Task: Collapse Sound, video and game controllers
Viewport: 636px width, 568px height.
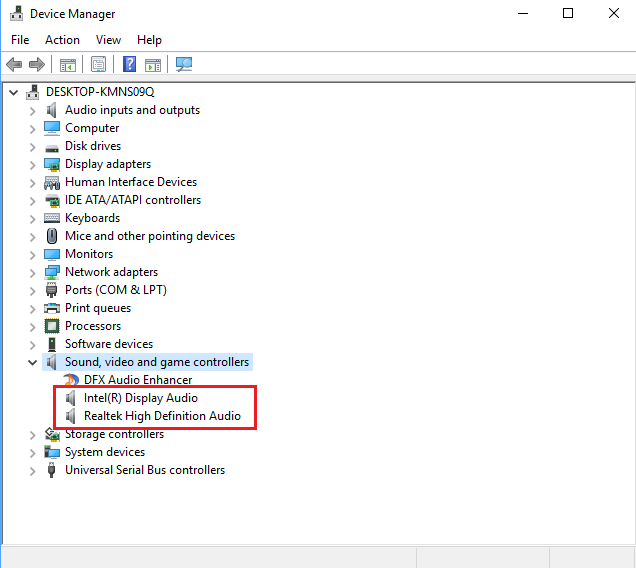Action: [33, 362]
